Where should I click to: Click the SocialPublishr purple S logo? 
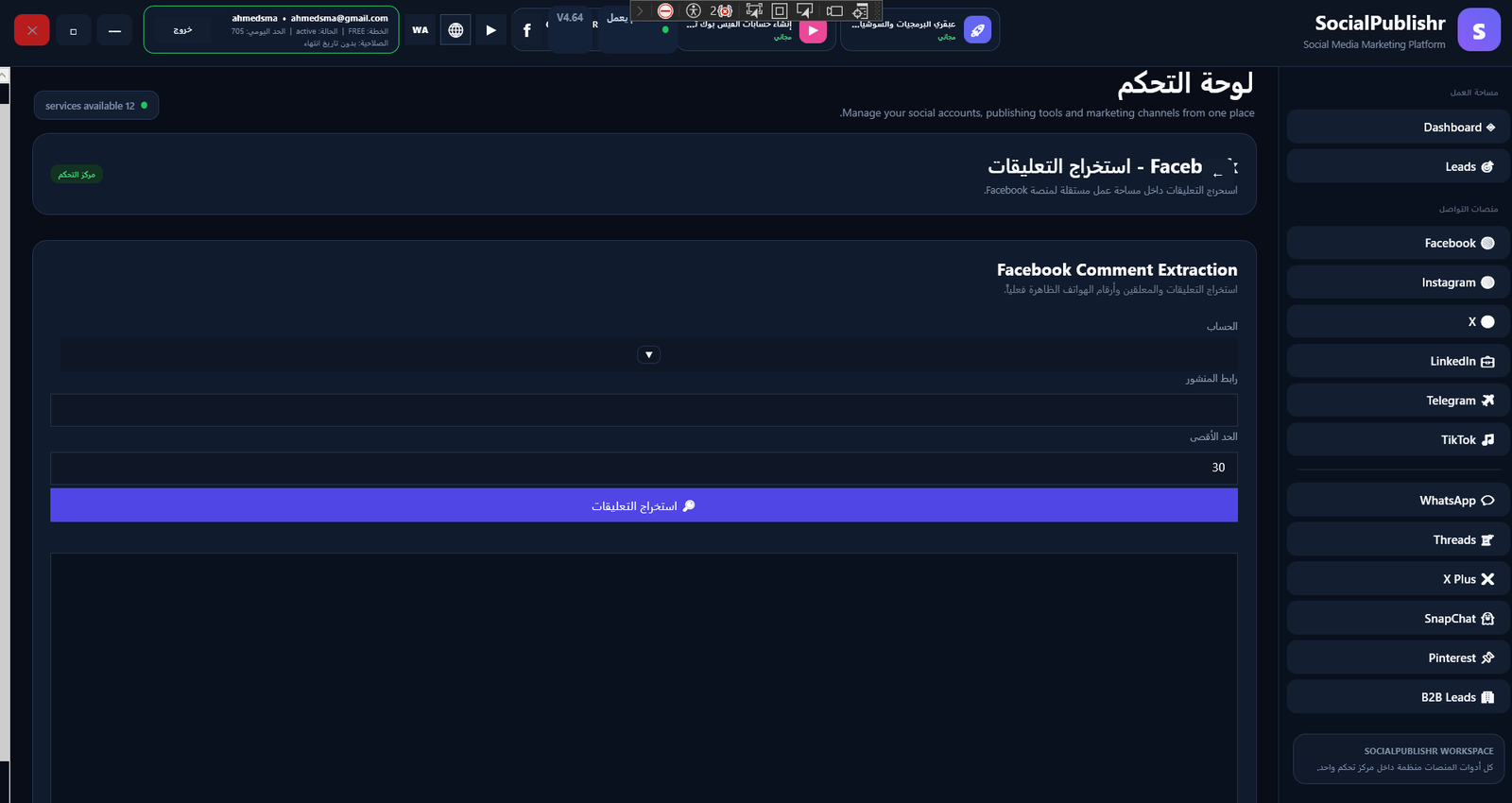[x=1479, y=30]
